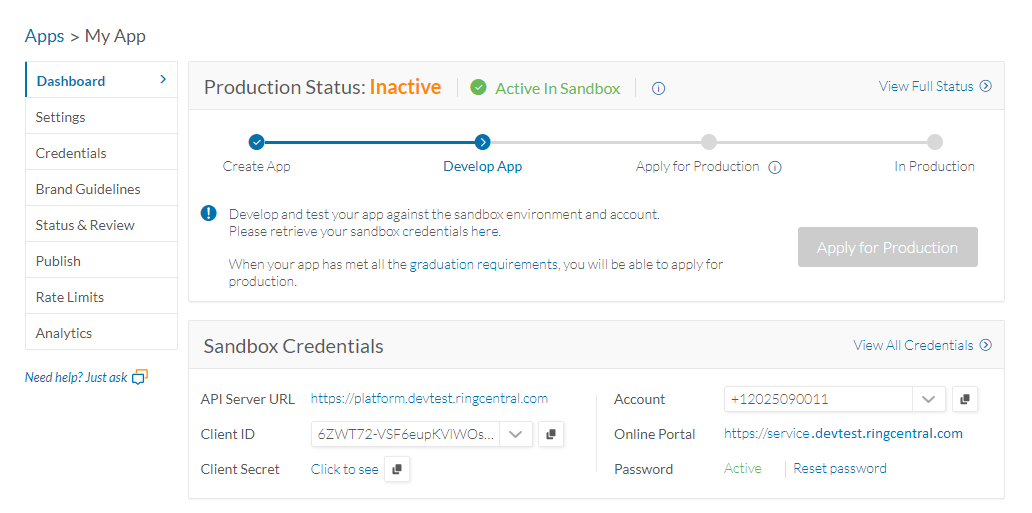Copy the Client Secret
1032x513 pixels.
397,469
